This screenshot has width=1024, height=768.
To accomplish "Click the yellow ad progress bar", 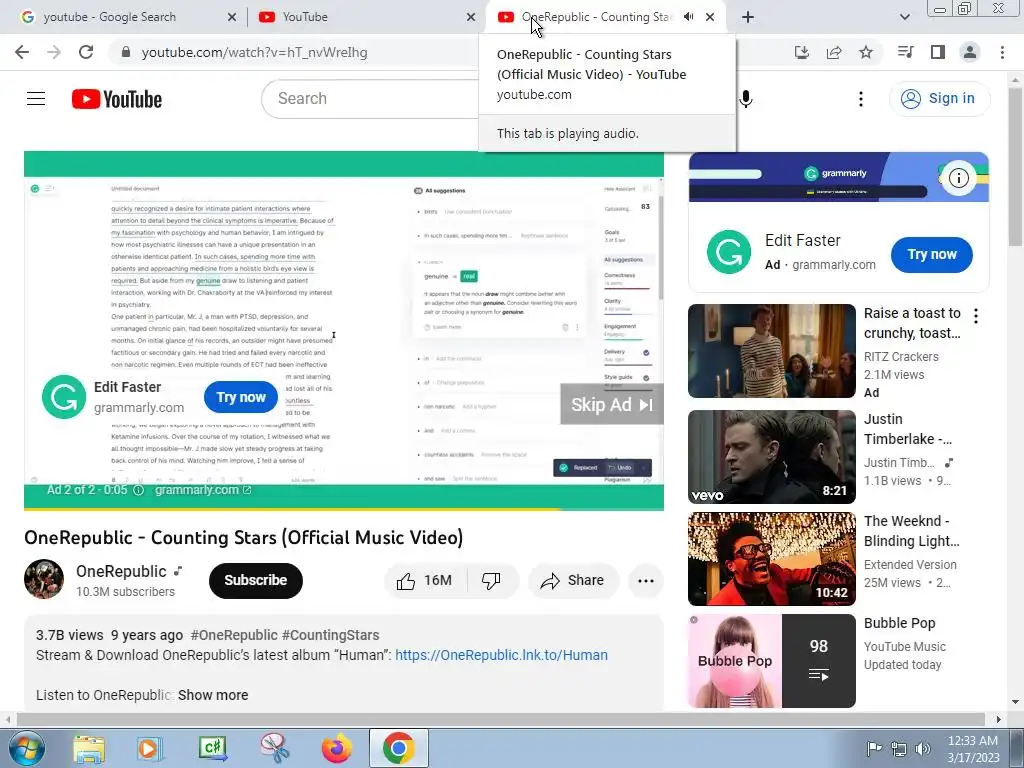I will [292, 508].
